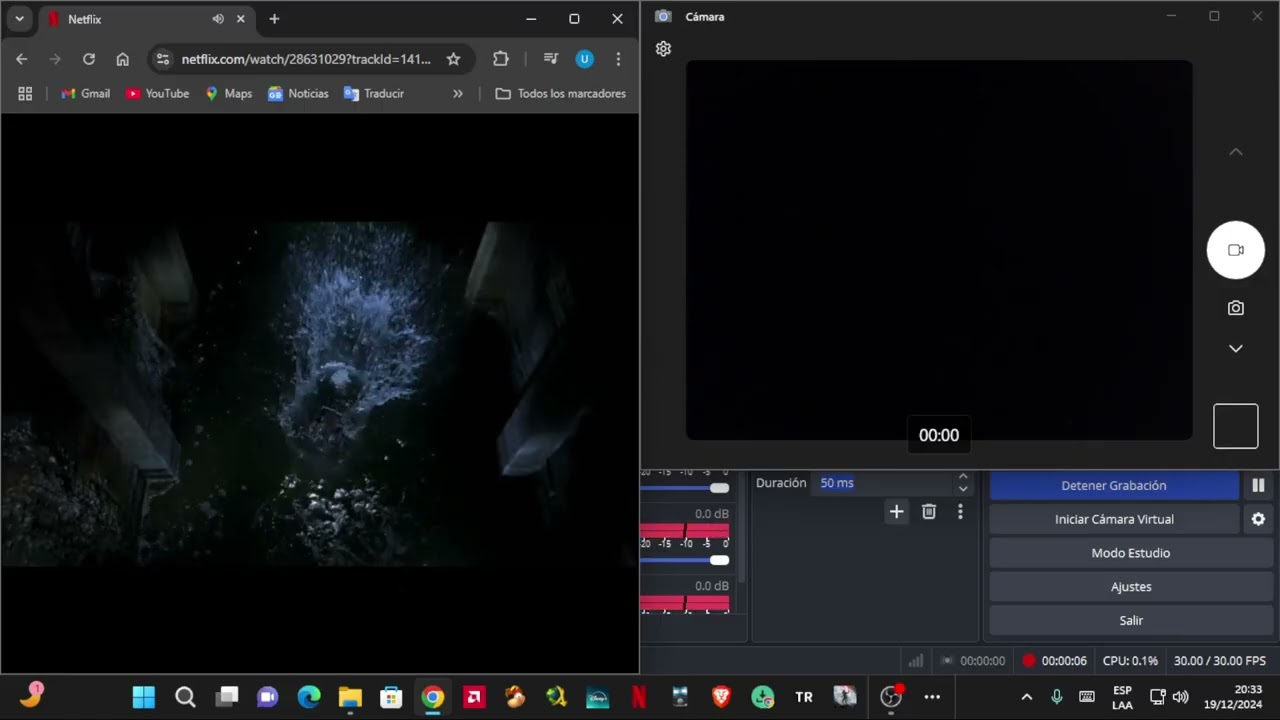
Task: Reload the Netflix page
Action: point(89,59)
